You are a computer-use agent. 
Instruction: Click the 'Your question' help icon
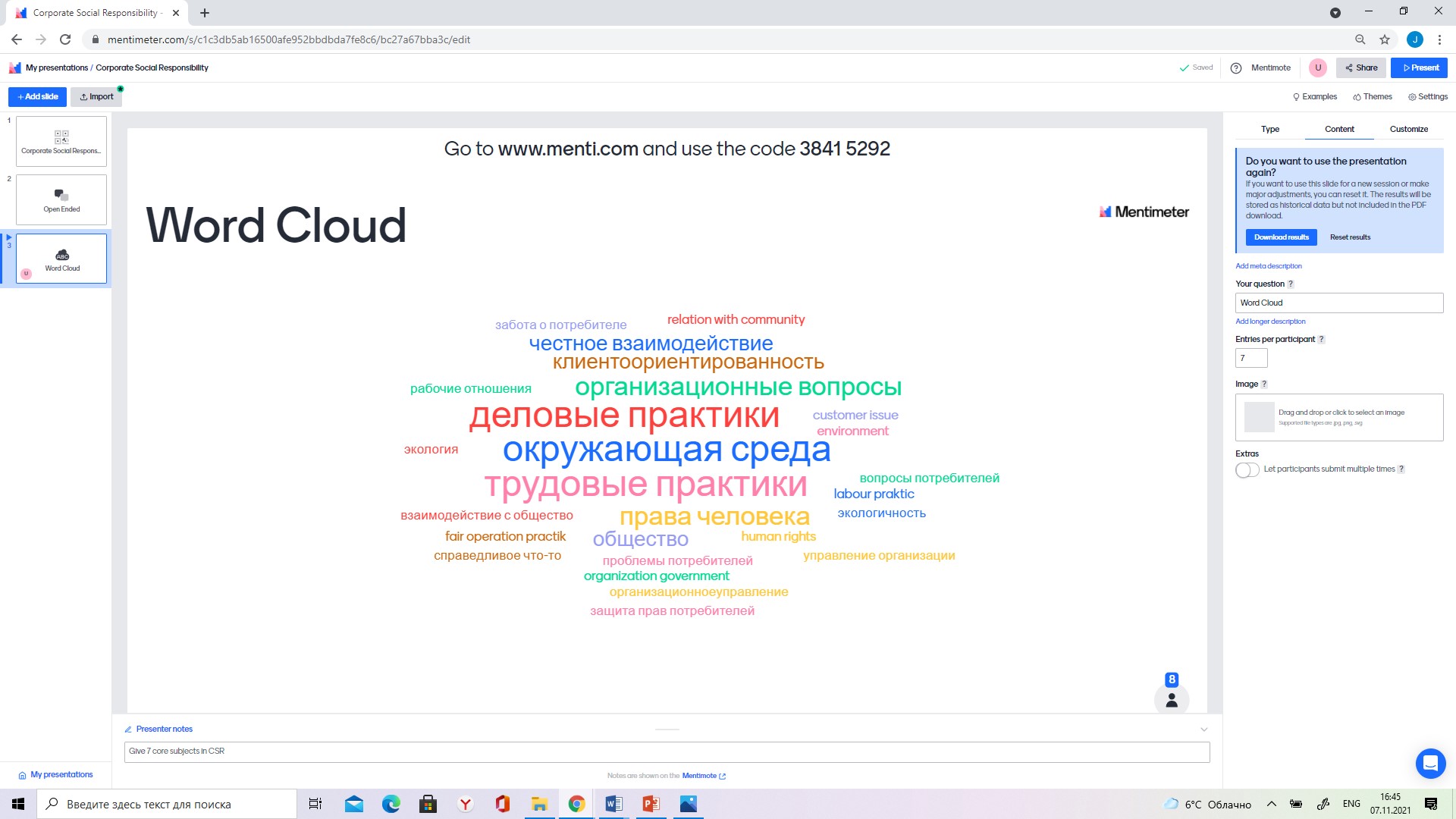[x=1291, y=284]
